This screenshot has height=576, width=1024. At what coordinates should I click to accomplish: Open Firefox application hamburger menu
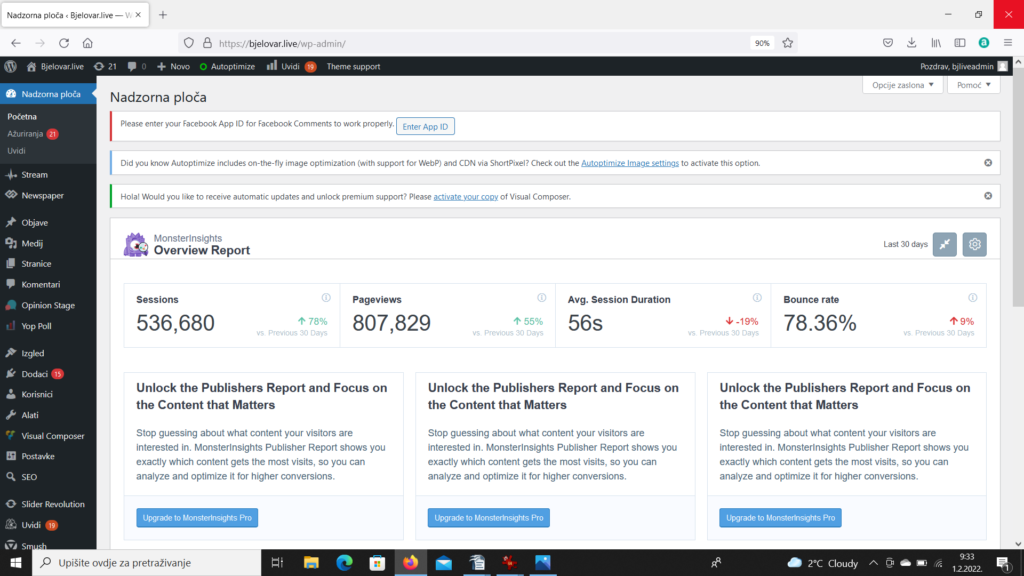pyautogui.click(x=1008, y=43)
